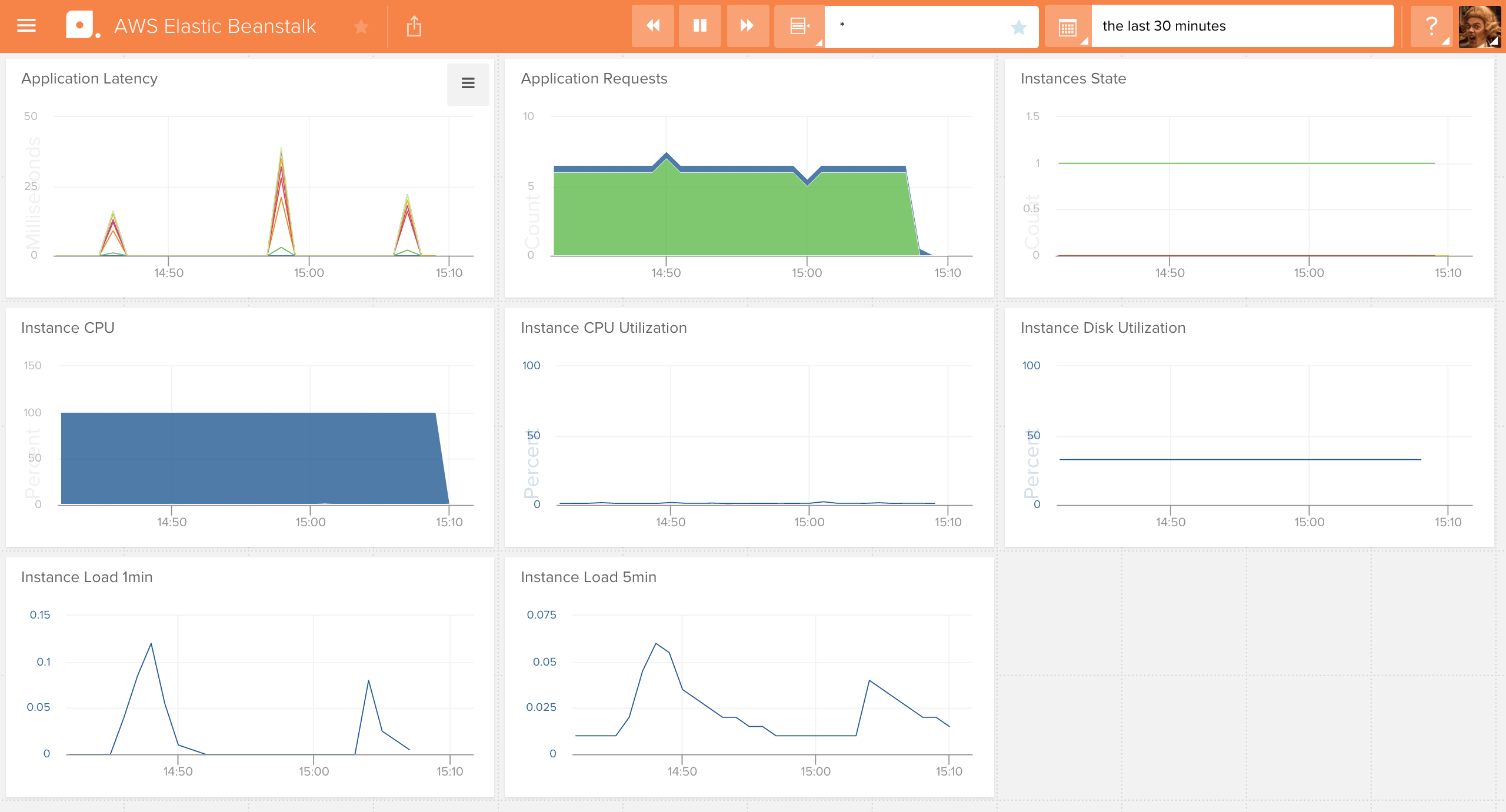Open the user avatar account menu
1506x812 pixels.
[1480, 26]
